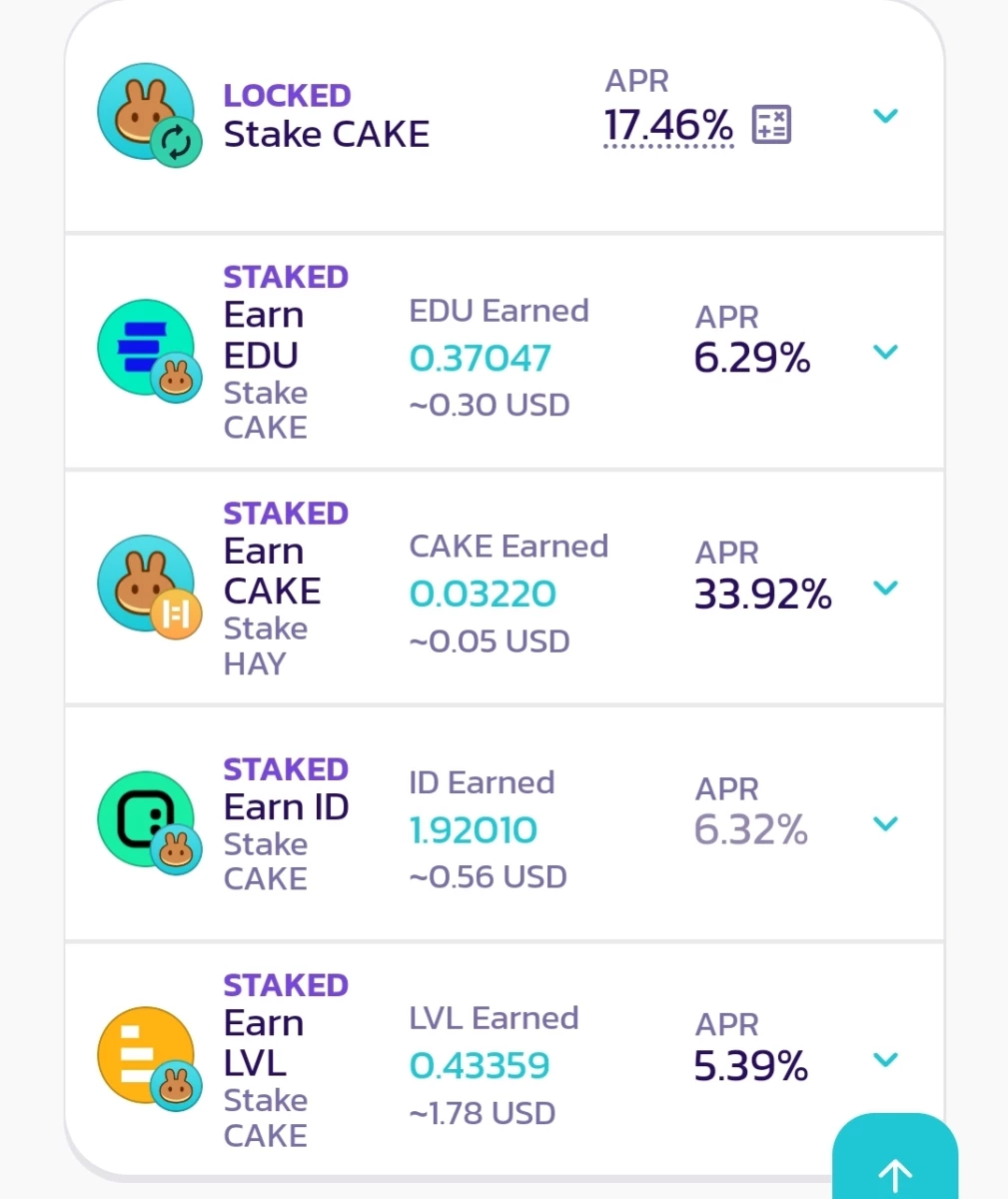Expand the Earn CAKE Stake HAY pool
The image size is (1008, 1199).
[886, 588]
